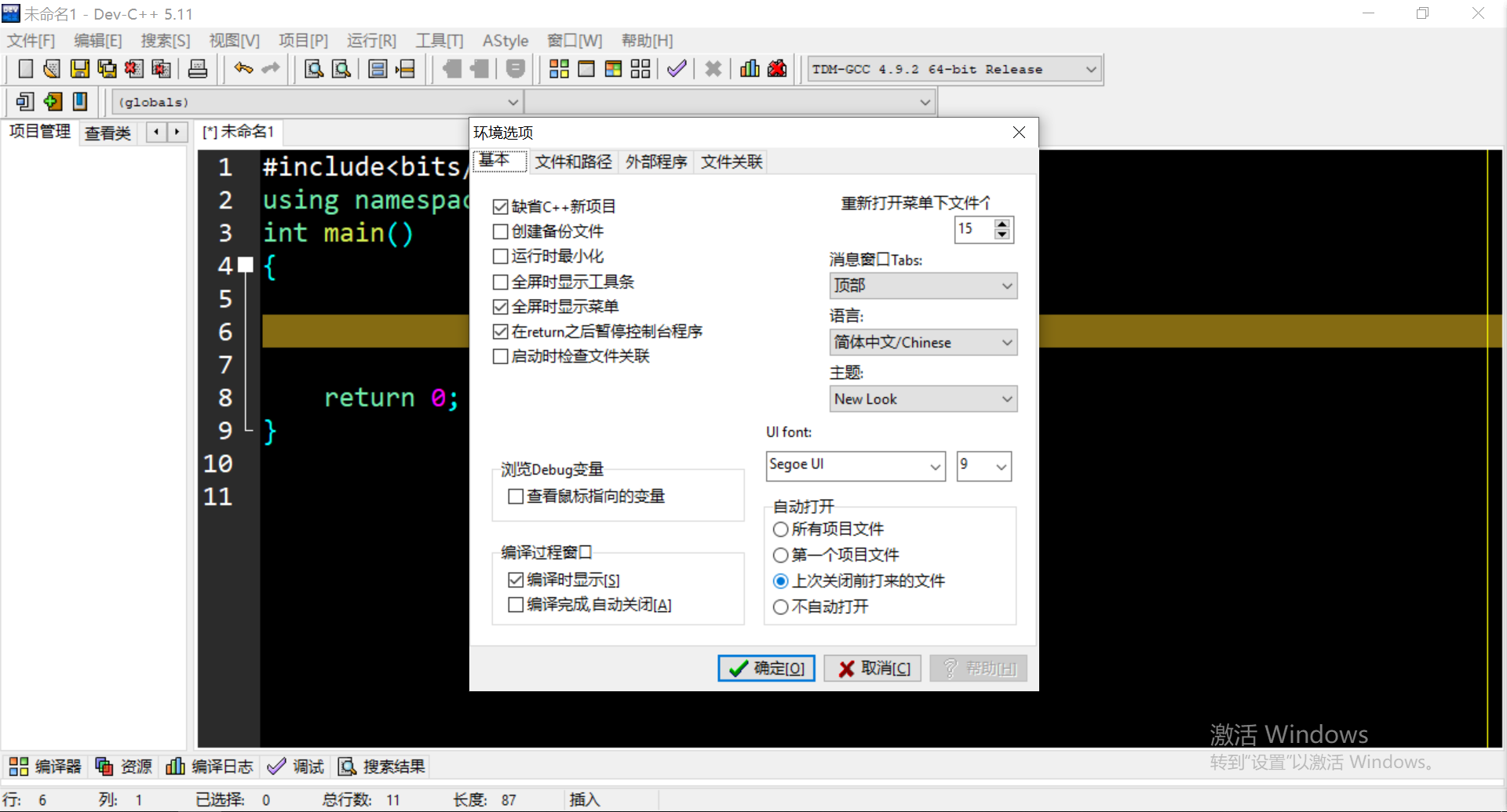Click the left arrow beside 查看类 tab

[x=157, y=132]
